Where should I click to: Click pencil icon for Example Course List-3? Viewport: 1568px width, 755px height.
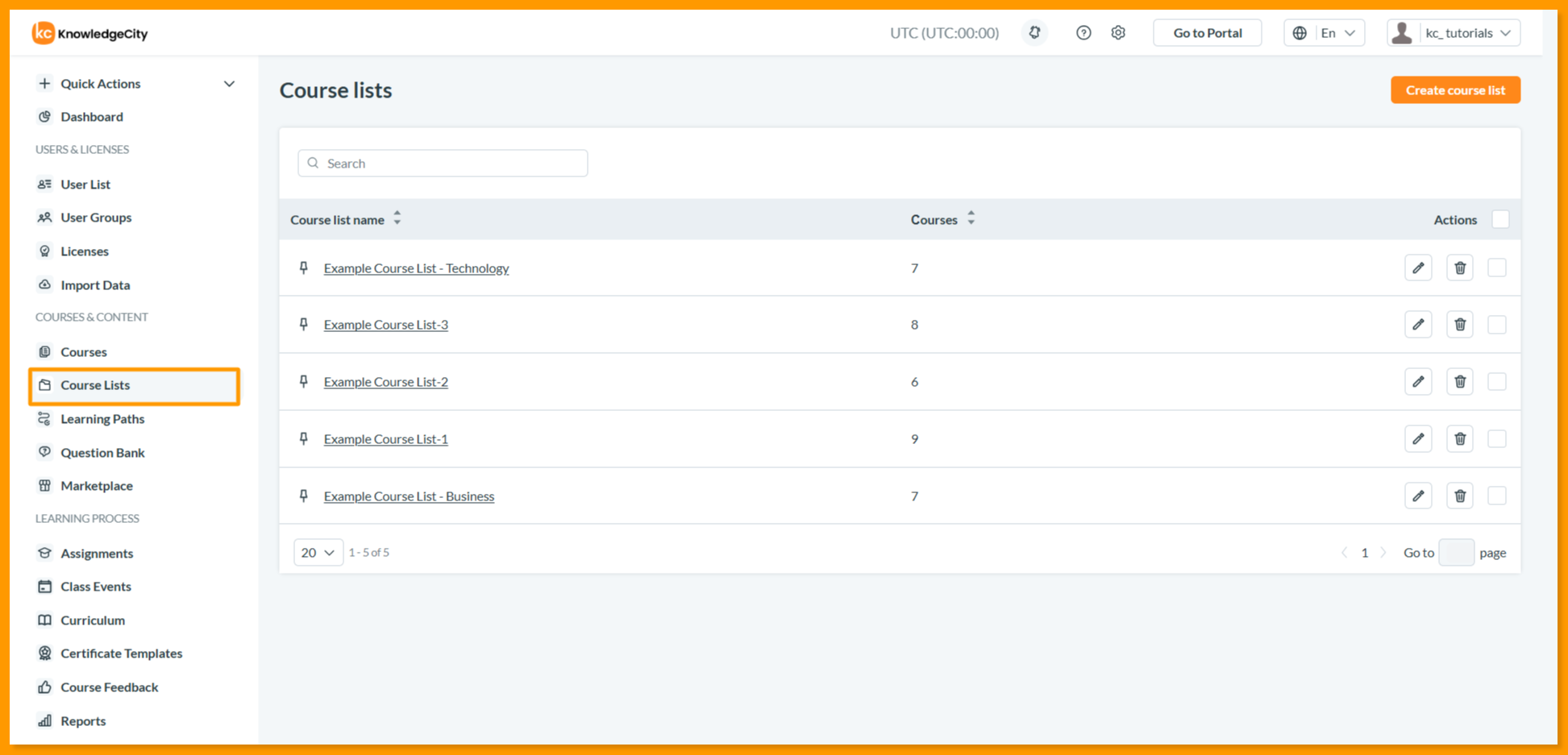[1418, 325]
